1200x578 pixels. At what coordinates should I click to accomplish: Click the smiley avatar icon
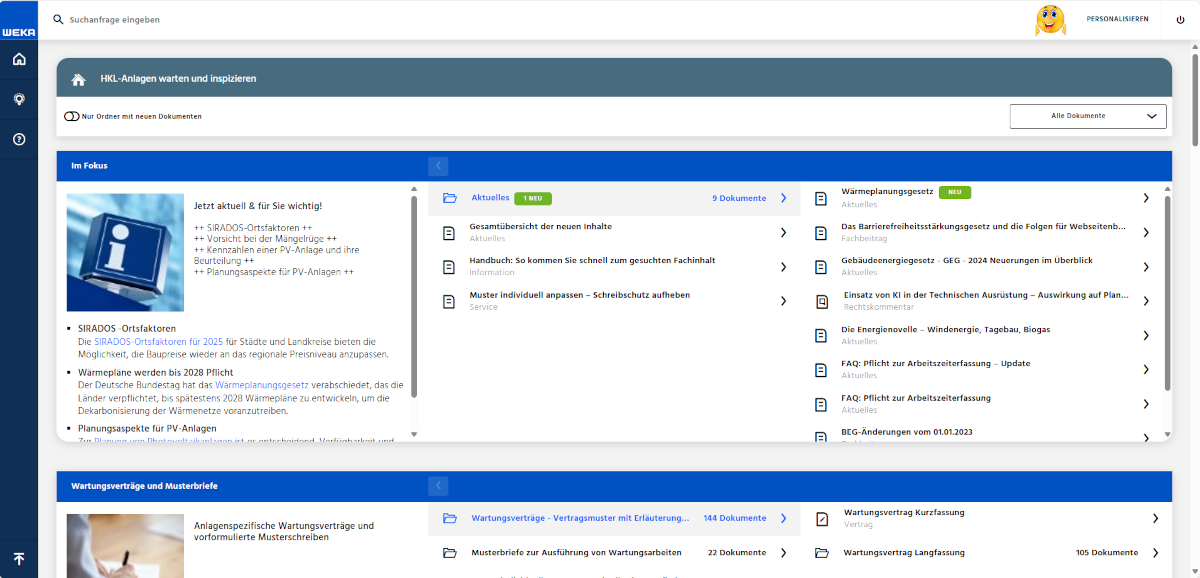pos(1050,20)
